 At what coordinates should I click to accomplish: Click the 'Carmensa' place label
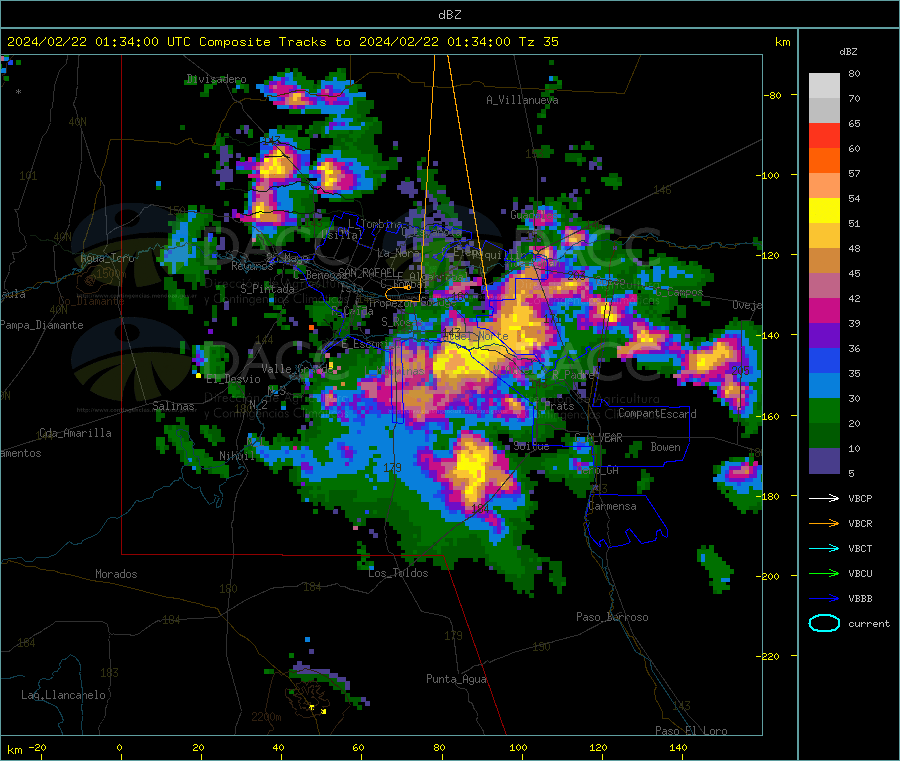pyautogui.click(x=612, y=506)
